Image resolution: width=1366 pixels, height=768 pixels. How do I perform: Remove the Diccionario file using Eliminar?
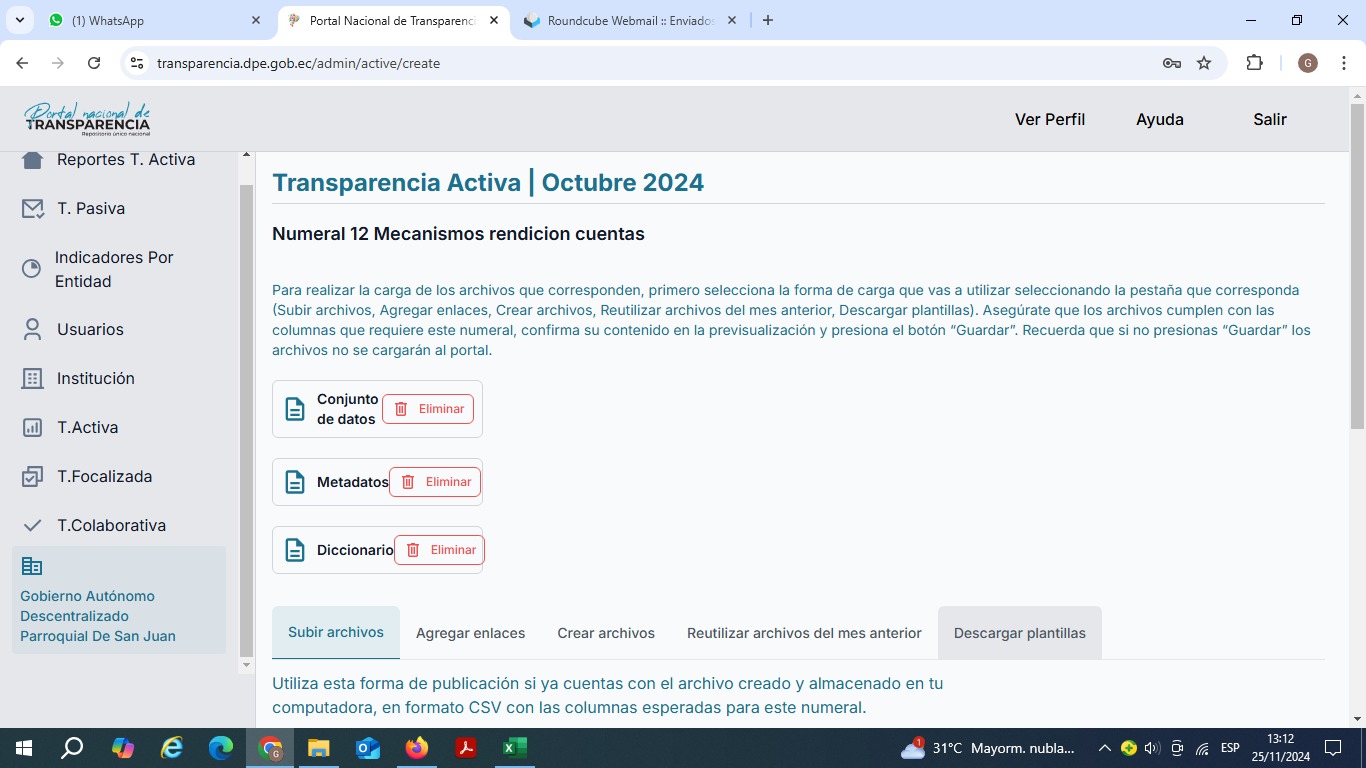coord(439,550)
